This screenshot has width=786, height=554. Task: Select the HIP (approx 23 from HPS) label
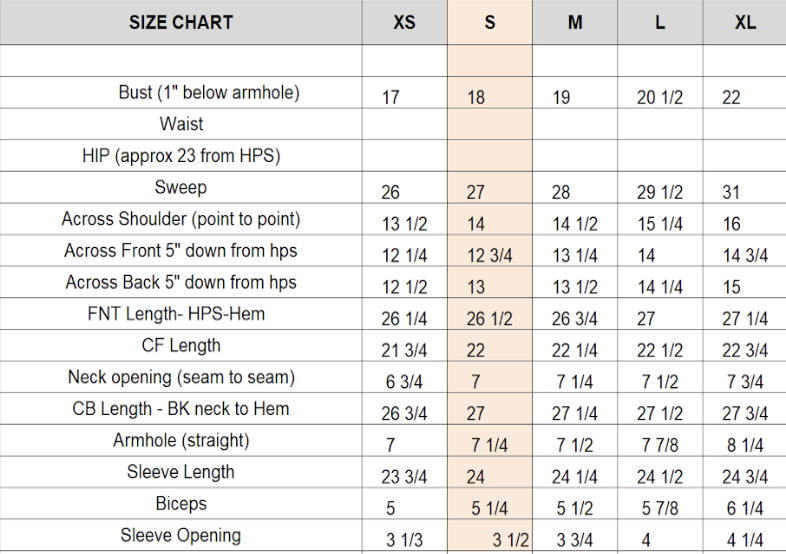point(181,156)
